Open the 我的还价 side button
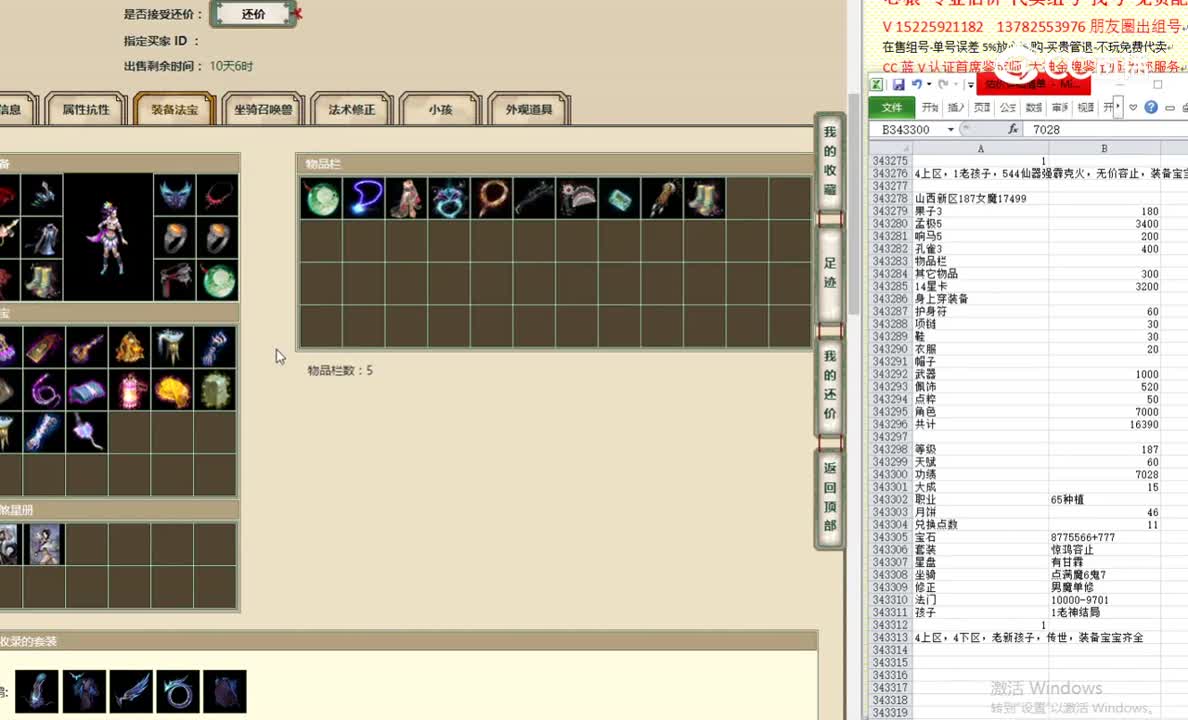The height and width of the screenshot is (720, 1188). click(x=830, y=385)
